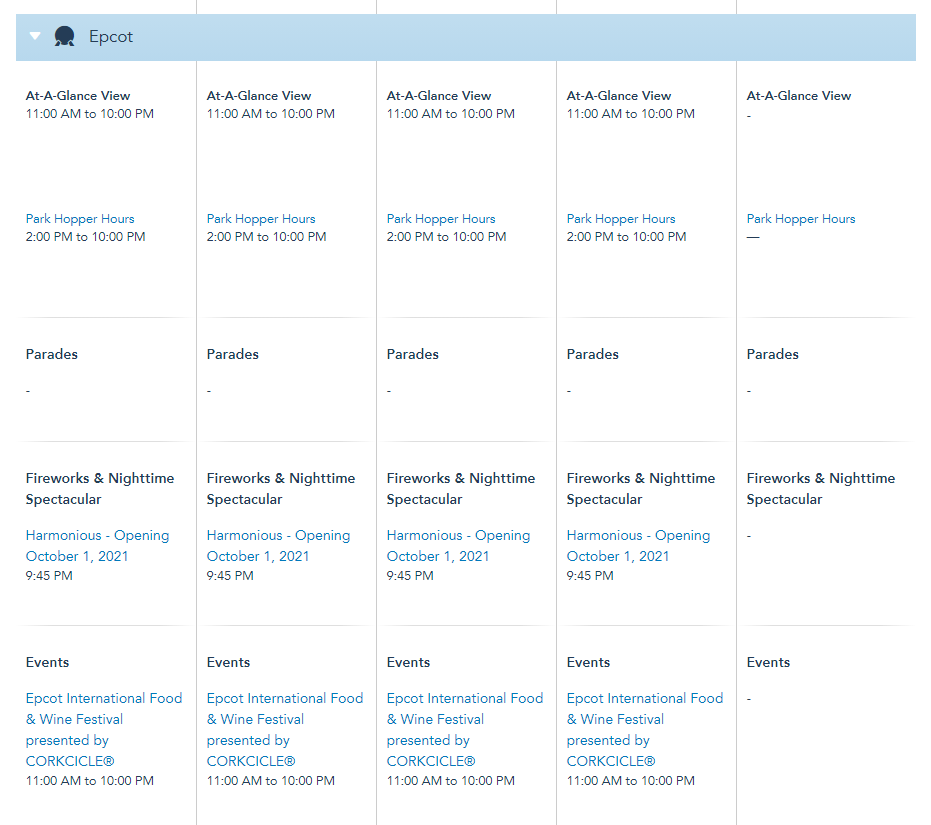Open Food & Wine Festival link in fourth column
Image resolution: width=931 pixels, height=825 pixels.
point(645,729)
